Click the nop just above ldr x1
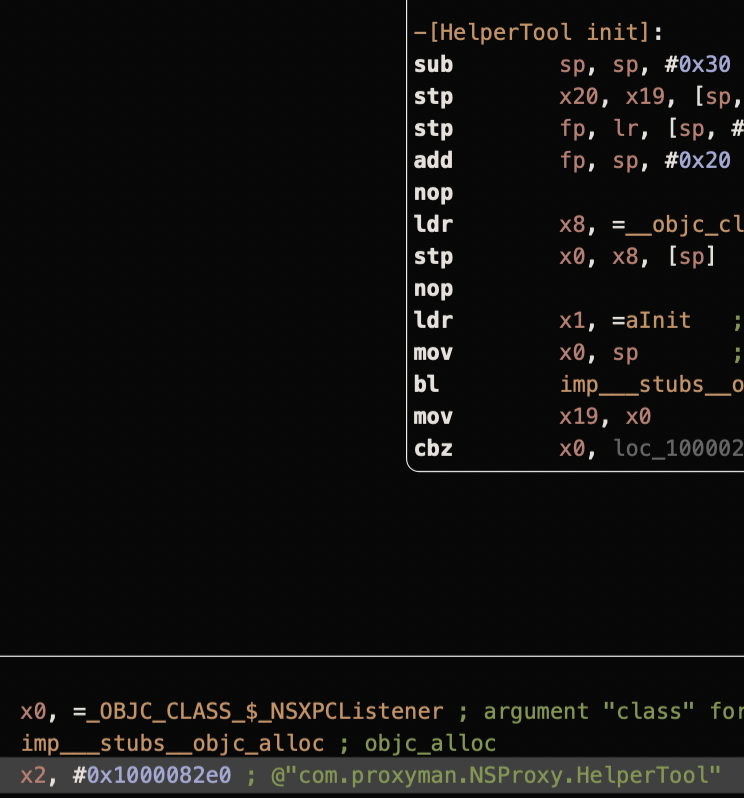 click(433, 289)
